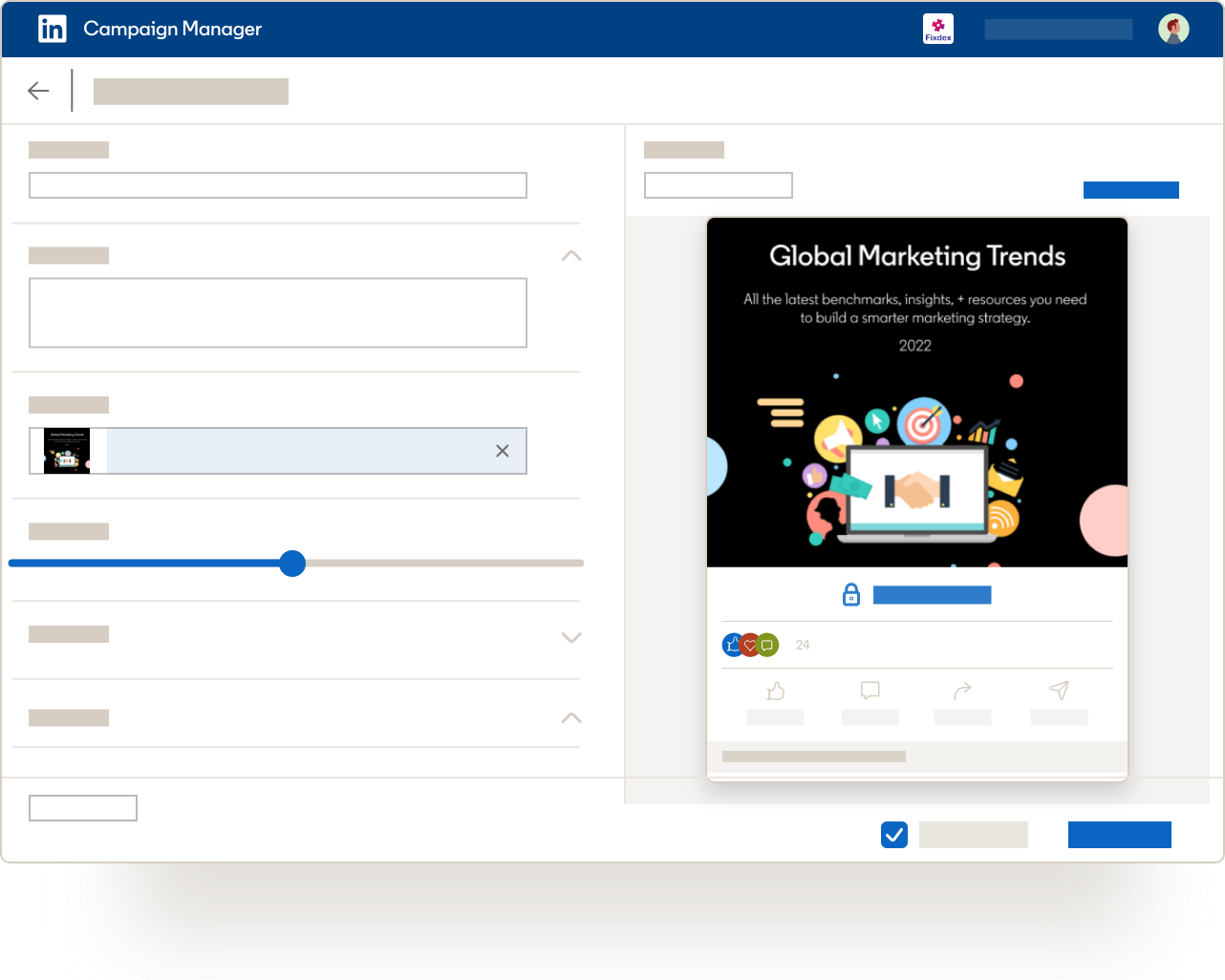Open the Fixdex app icon
Viewport: 1225px width, 980px height.
click(x=937, y=29)
